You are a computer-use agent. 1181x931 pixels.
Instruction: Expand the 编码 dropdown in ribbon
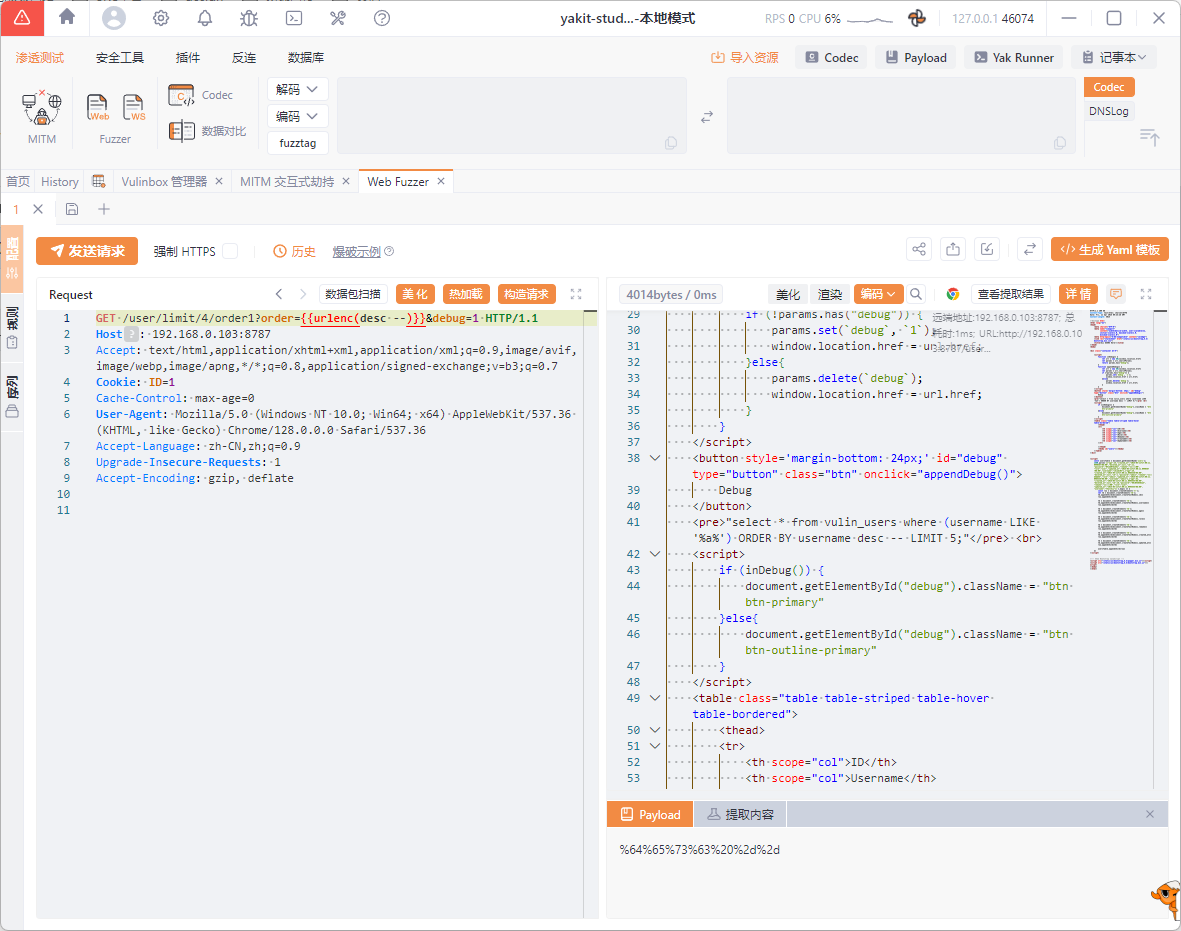pos(298,116)
